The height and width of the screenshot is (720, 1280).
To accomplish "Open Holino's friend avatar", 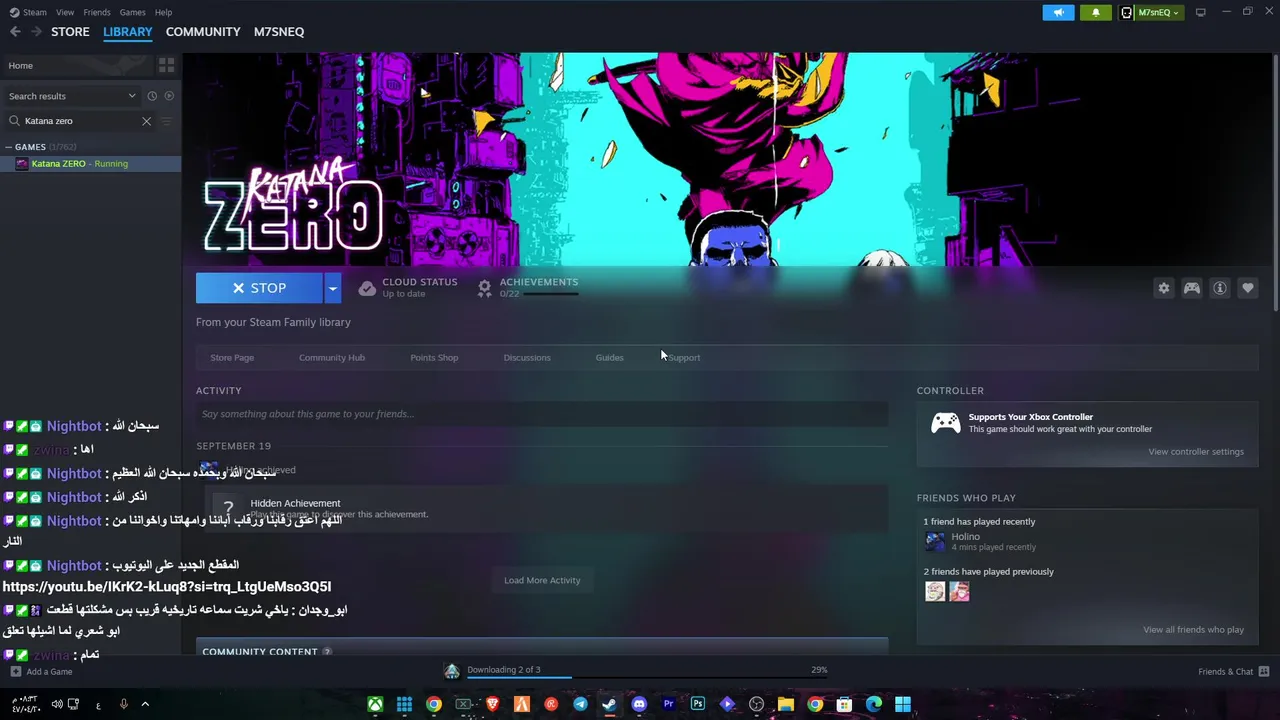I will click(x=935, y=542).
